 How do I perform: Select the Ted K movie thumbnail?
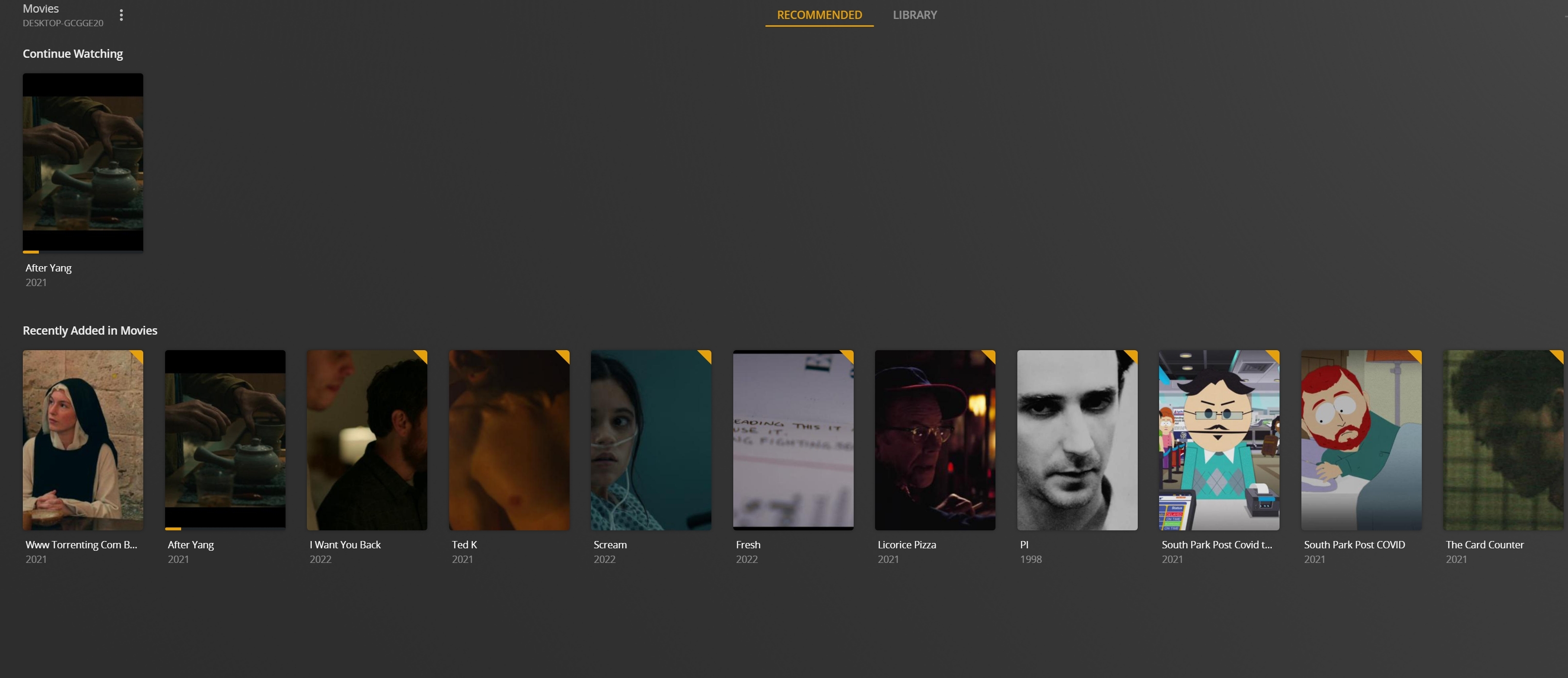509,440
